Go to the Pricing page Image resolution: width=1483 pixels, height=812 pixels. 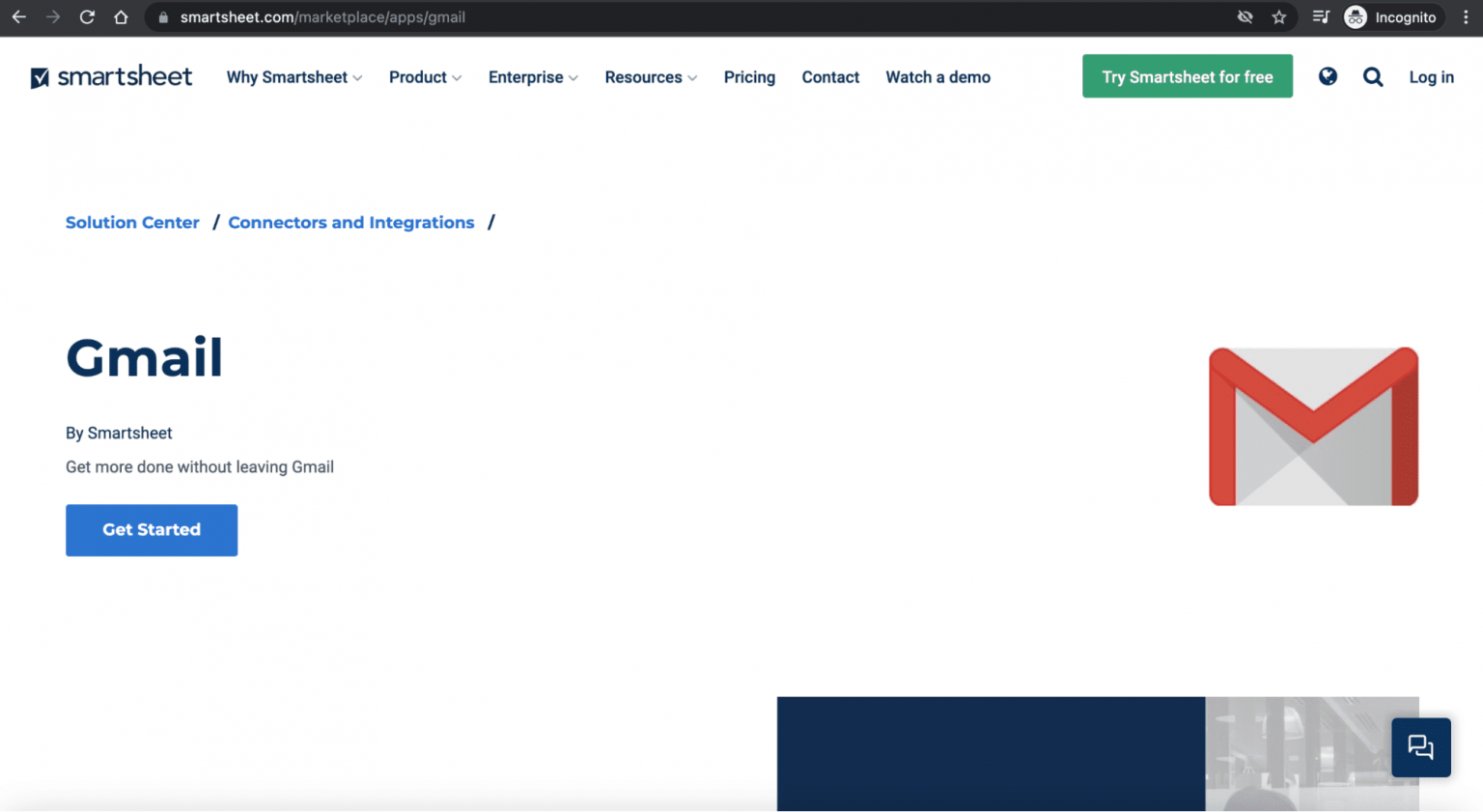pyautogui.click(x=749, y=77)
